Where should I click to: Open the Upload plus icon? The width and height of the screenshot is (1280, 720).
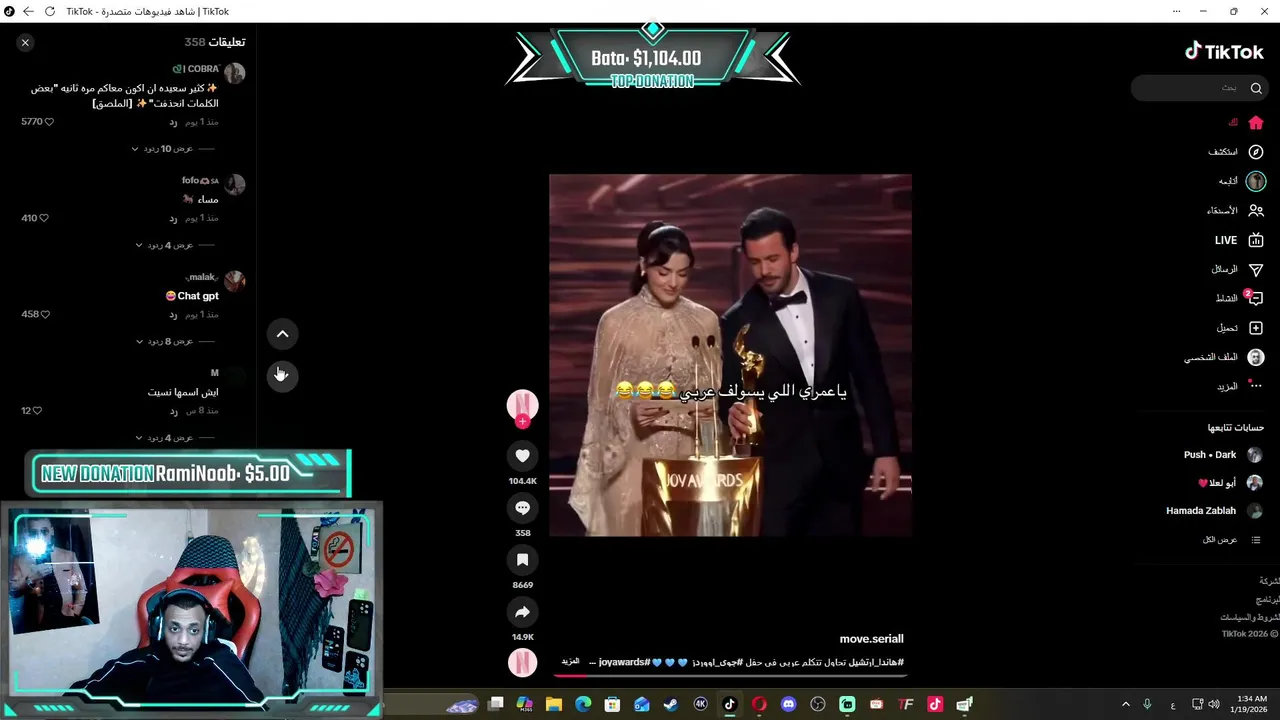point(1256,328)
